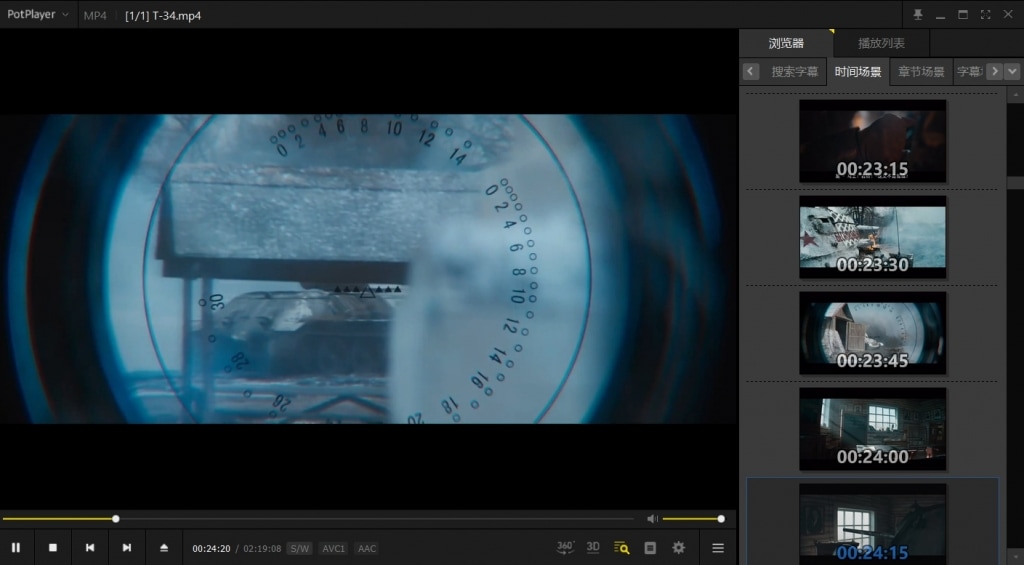
Task: Stop the video playback
Action: pyautogui.click(x=53, y=548)
